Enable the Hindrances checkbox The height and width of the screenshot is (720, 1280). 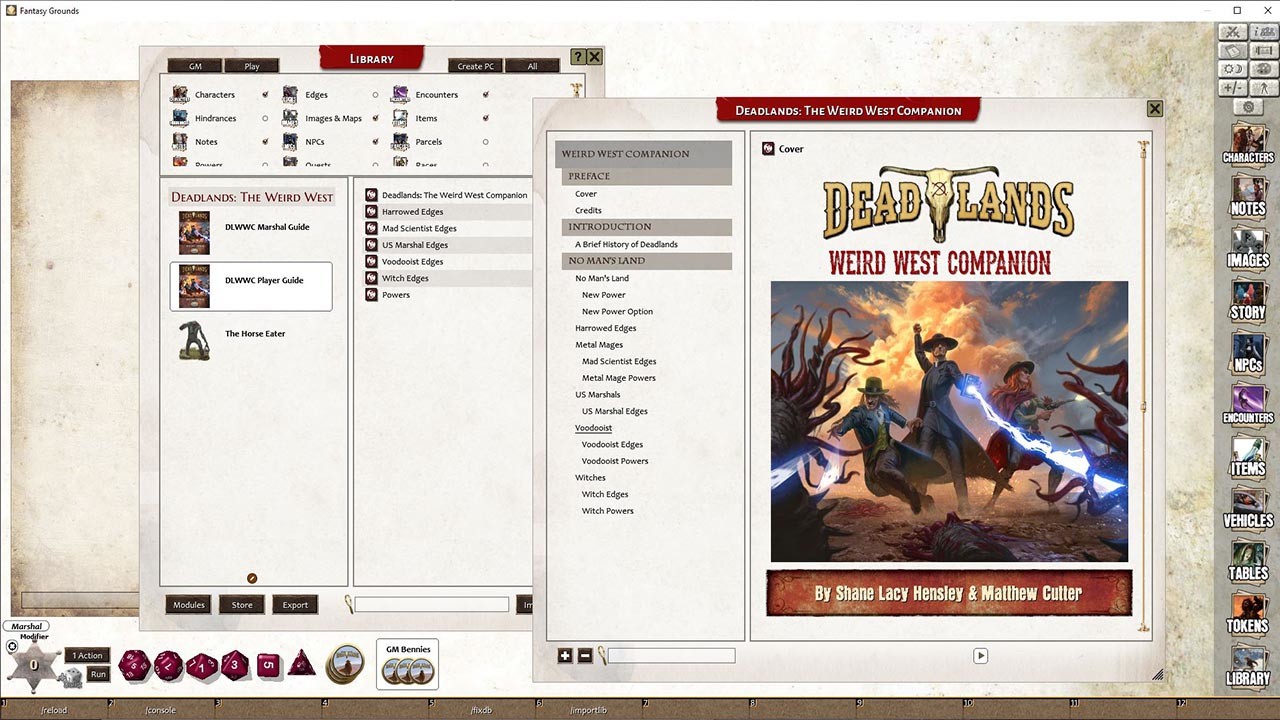[x=264, y=118]
